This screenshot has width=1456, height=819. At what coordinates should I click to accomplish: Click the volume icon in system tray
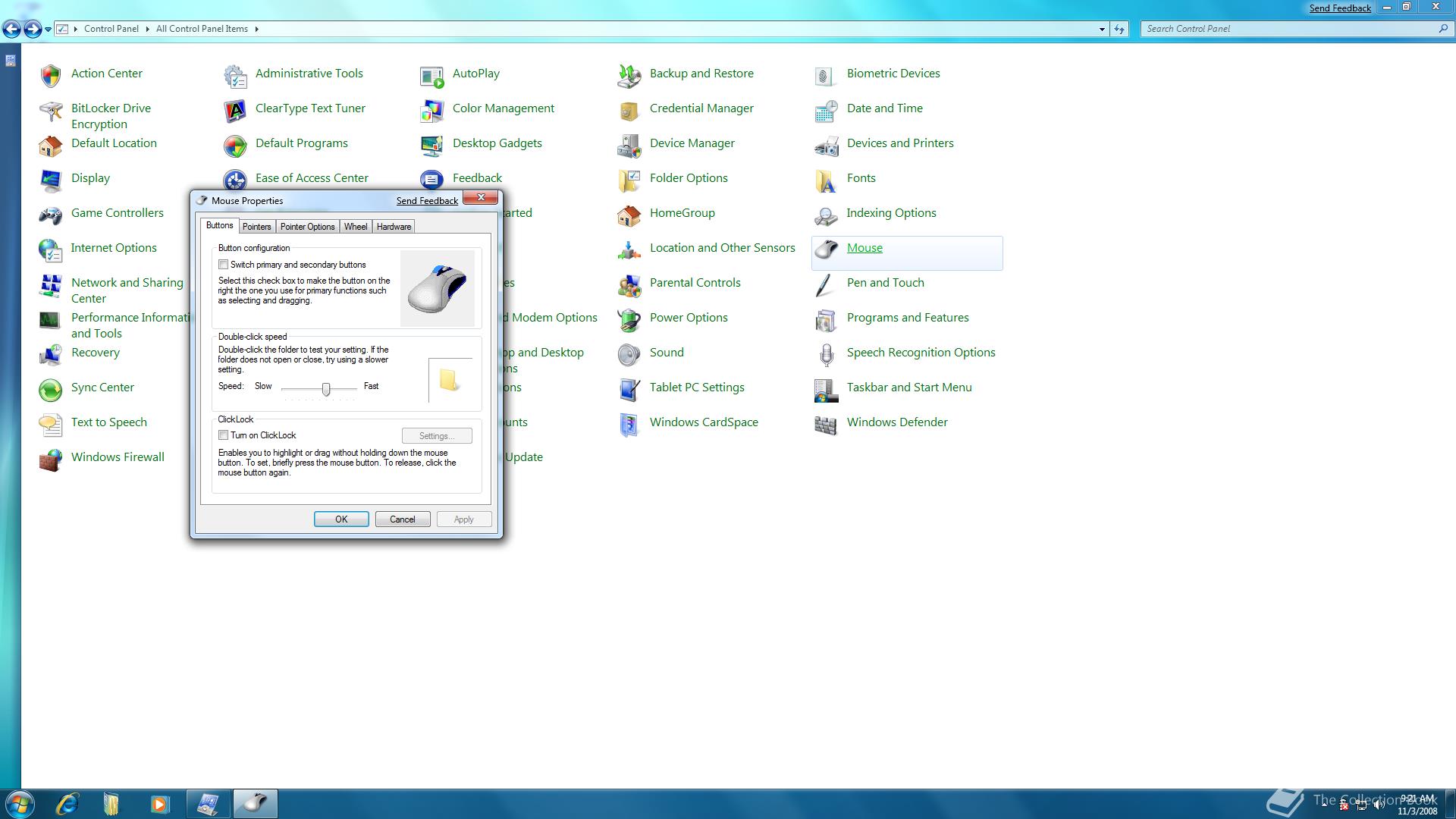tap(1379, 805)
